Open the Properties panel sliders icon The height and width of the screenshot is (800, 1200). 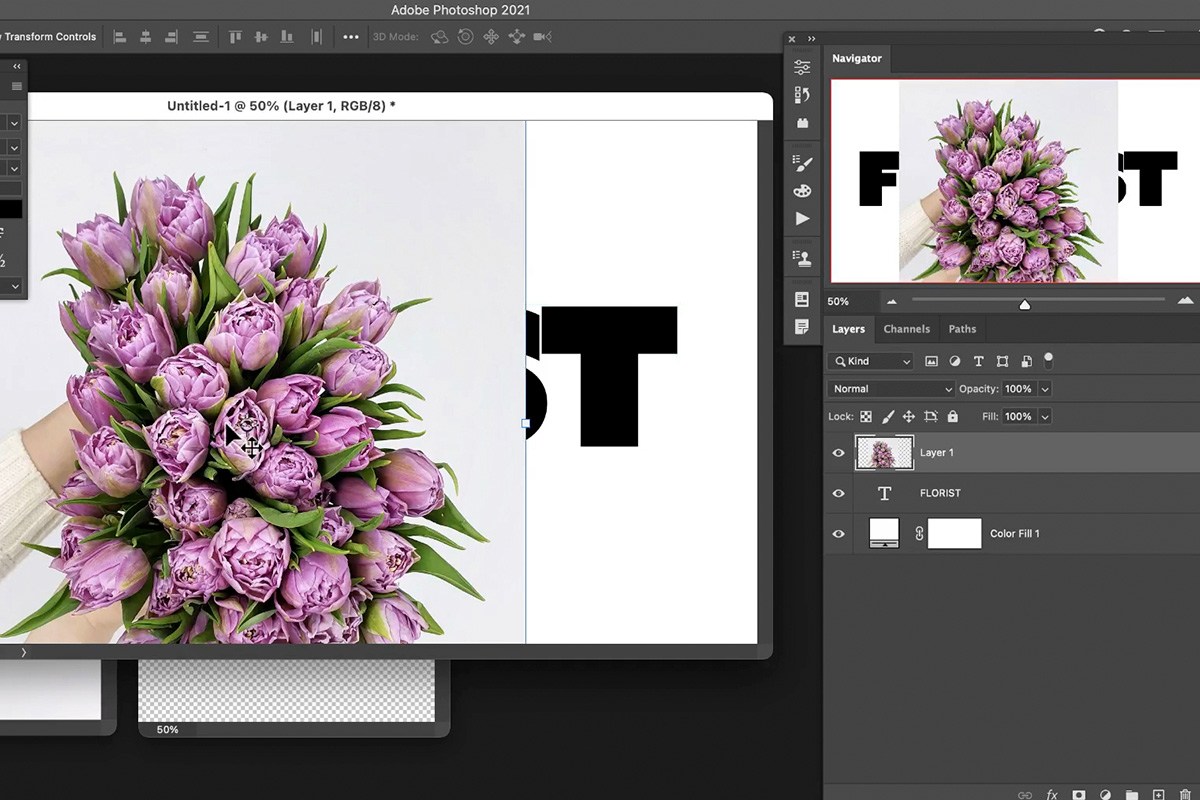pyautogui.click(x=802, y=67)
